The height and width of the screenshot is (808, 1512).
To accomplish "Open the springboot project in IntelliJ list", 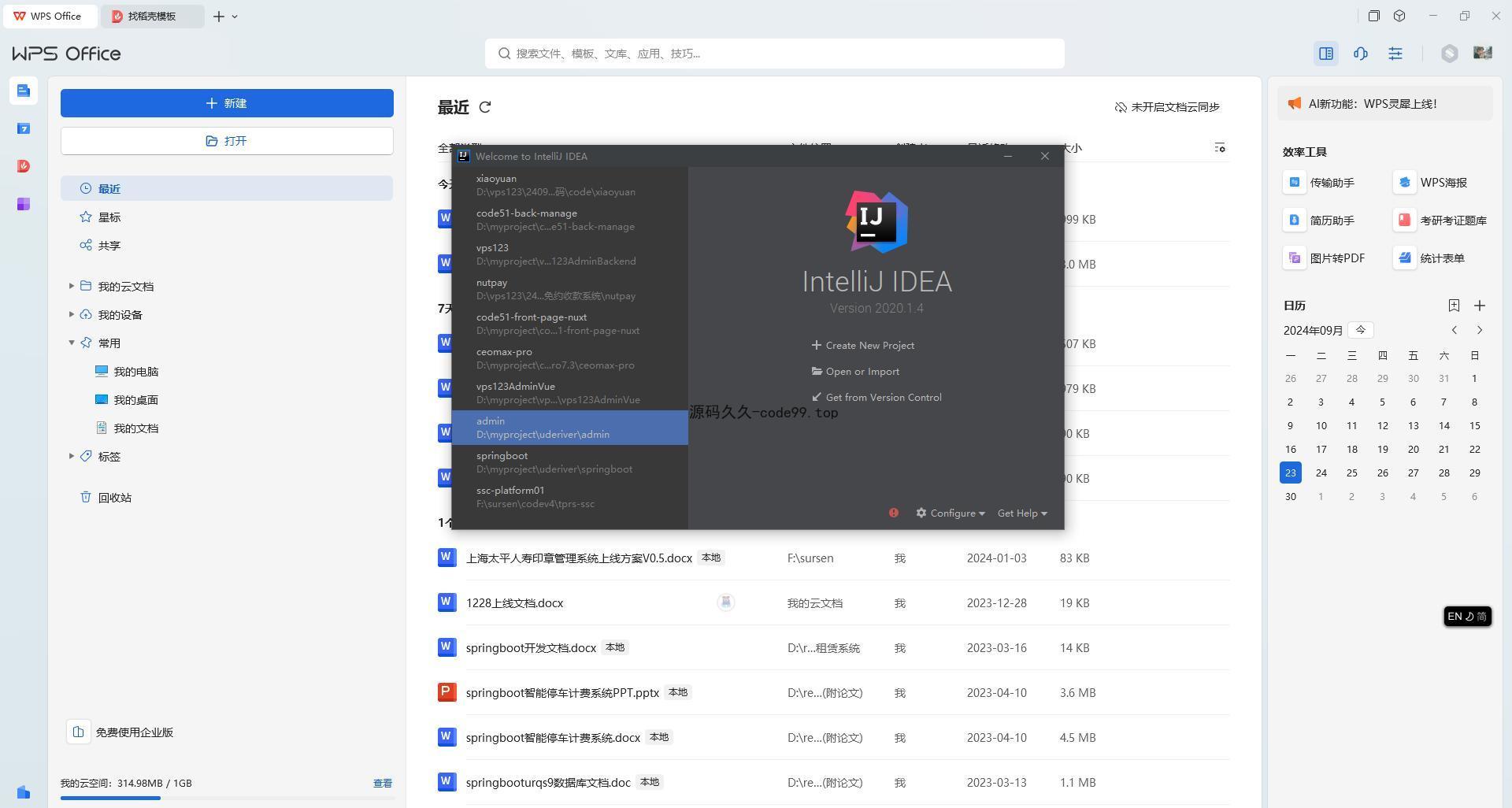I will [570, 462].
